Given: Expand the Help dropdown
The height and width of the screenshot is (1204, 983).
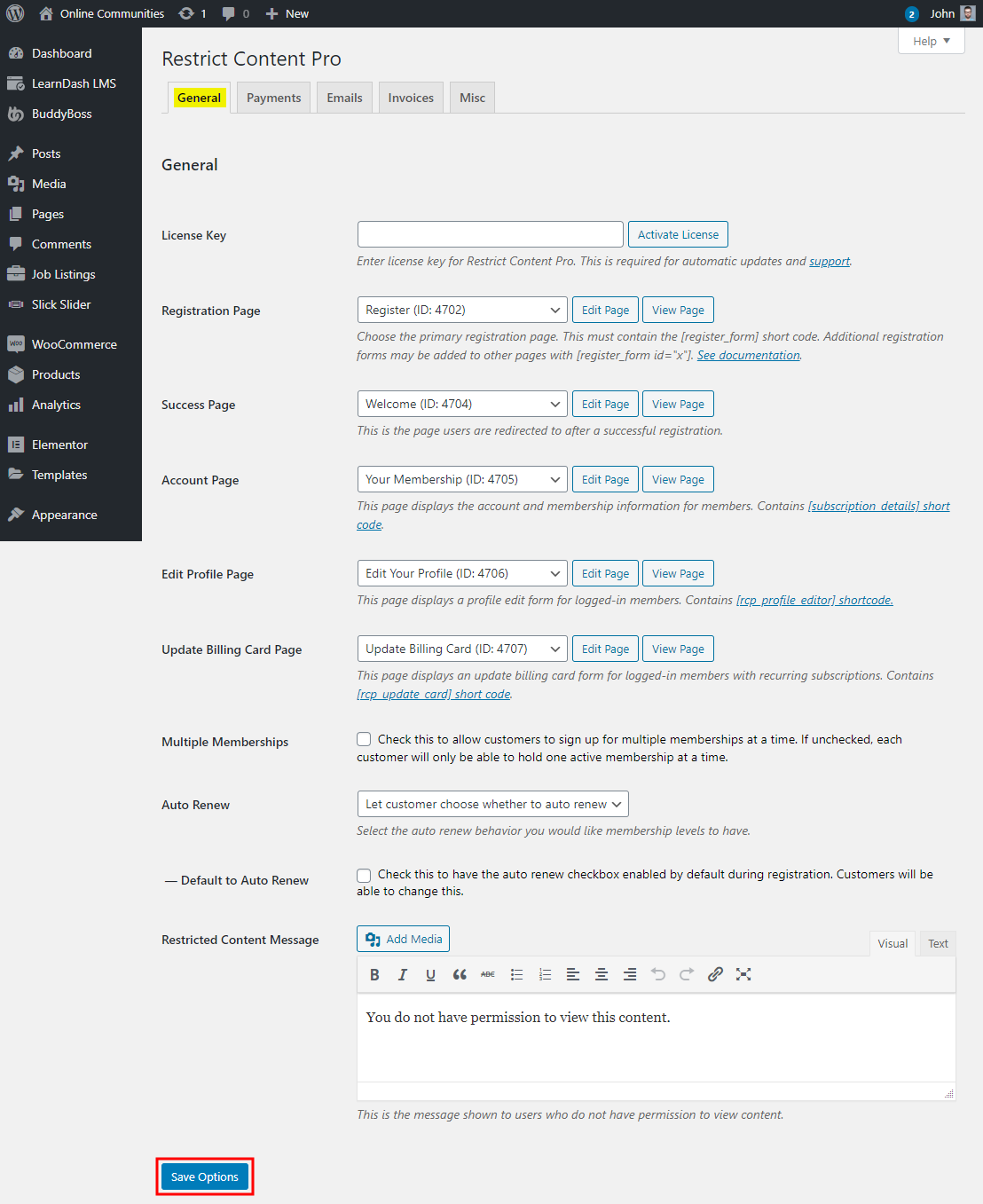Looking at the screenshot, I should click(x=931, y=41).
